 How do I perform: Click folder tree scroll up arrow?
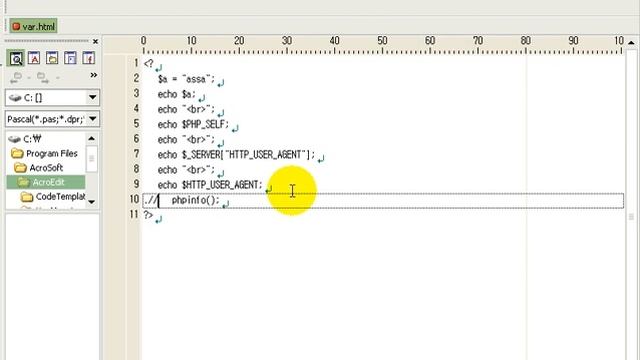click(x=92, y=139)
